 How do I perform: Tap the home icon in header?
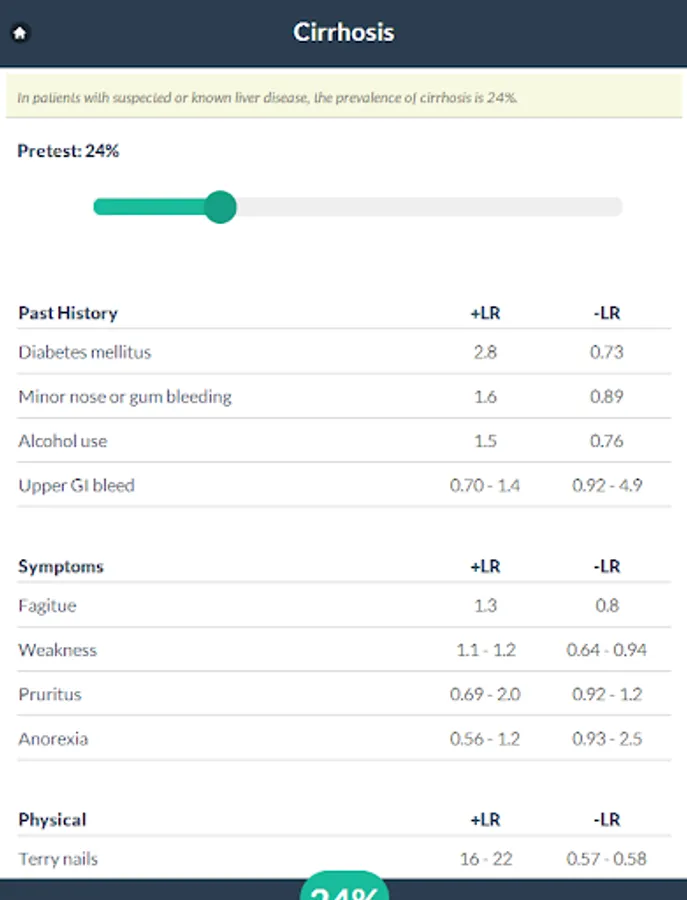pyautogui.click(x=20, y=32)
